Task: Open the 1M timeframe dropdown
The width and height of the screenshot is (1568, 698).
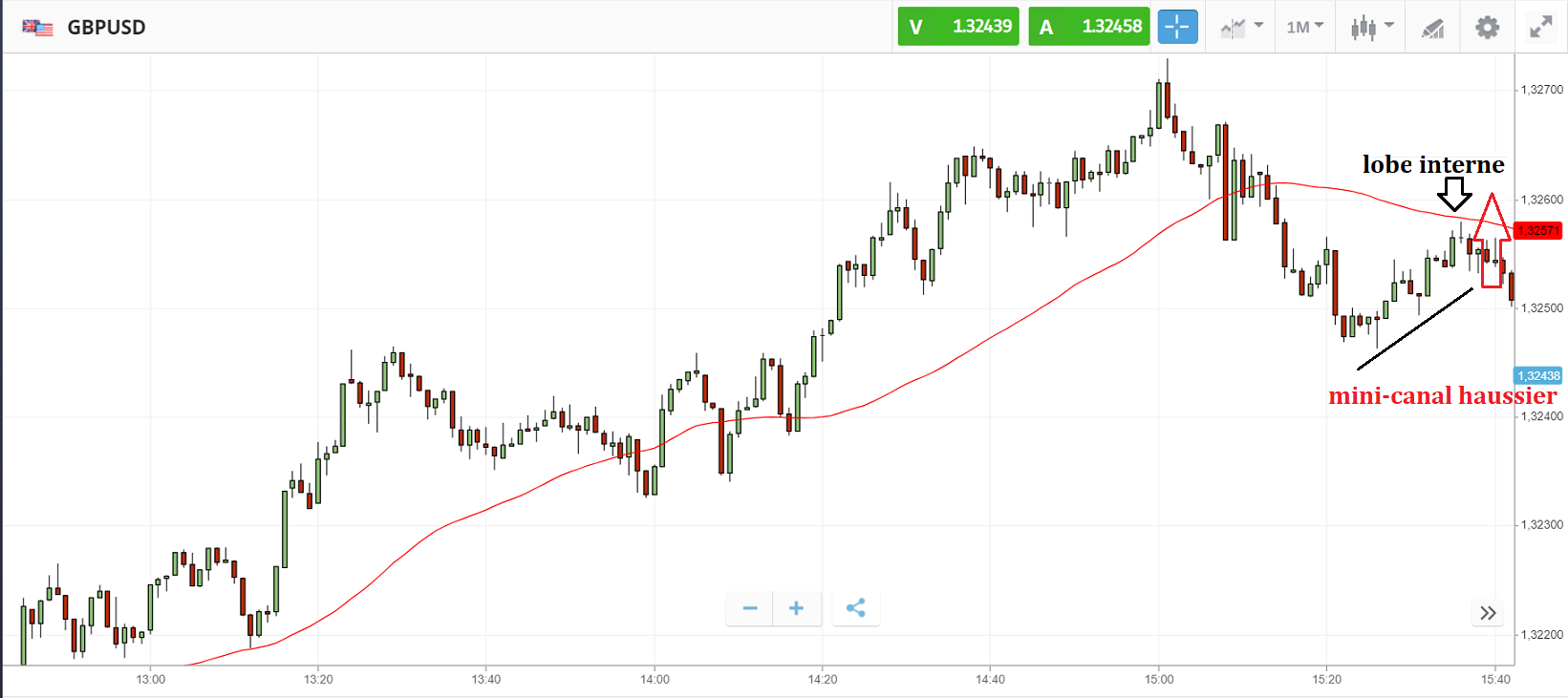Action: (x=1304, y=27)
